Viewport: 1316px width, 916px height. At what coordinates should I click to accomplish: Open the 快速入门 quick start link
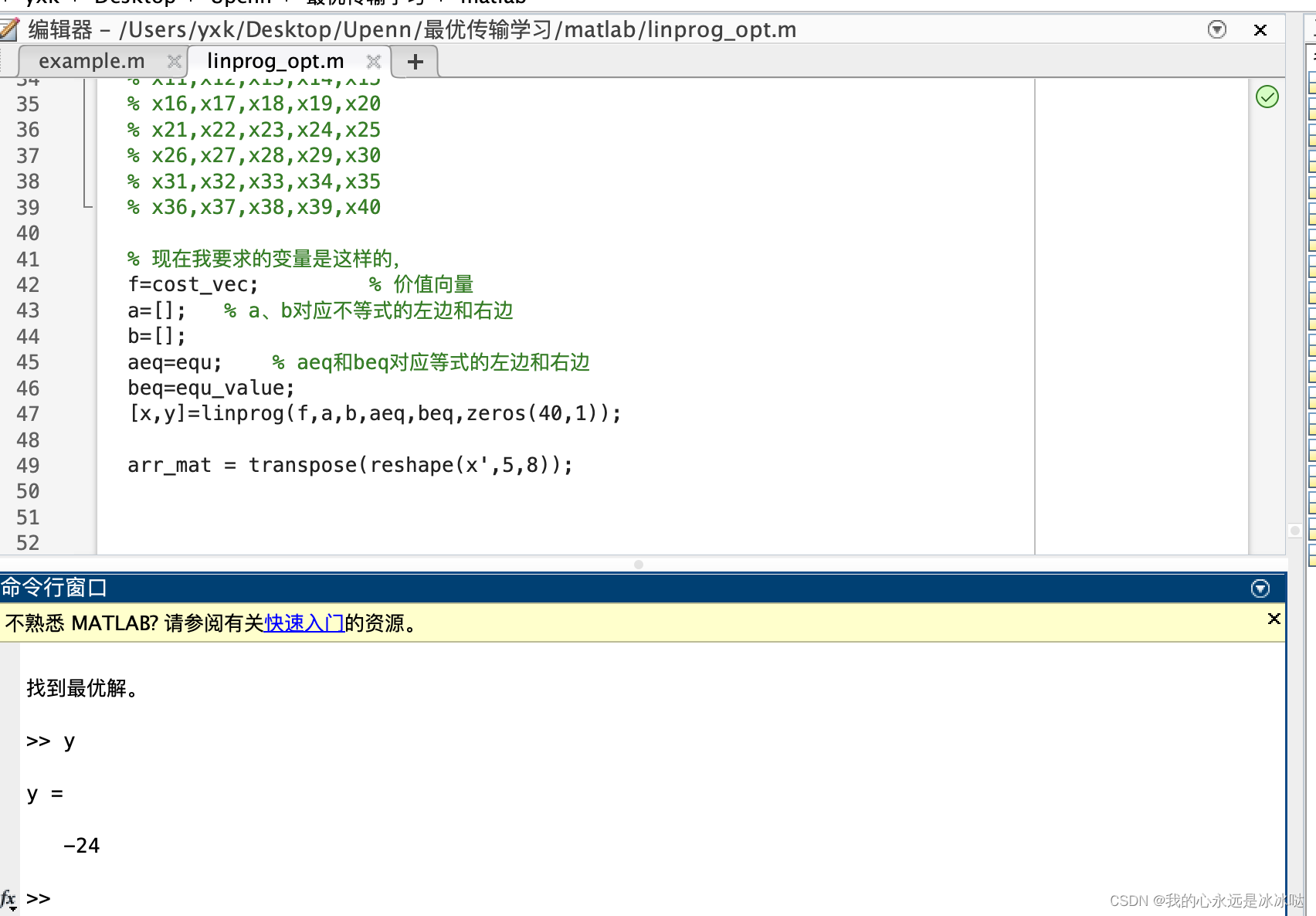tap(304, 623)
